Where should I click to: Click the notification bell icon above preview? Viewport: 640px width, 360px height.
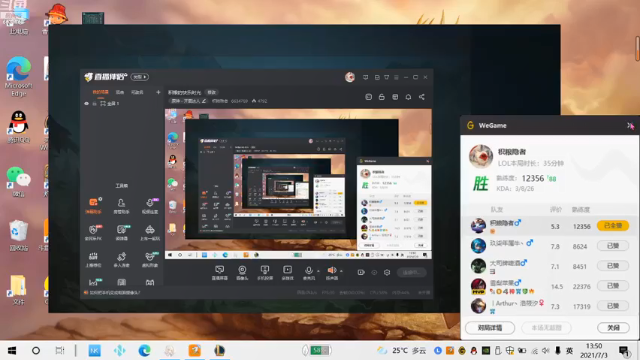pos(408,97)
